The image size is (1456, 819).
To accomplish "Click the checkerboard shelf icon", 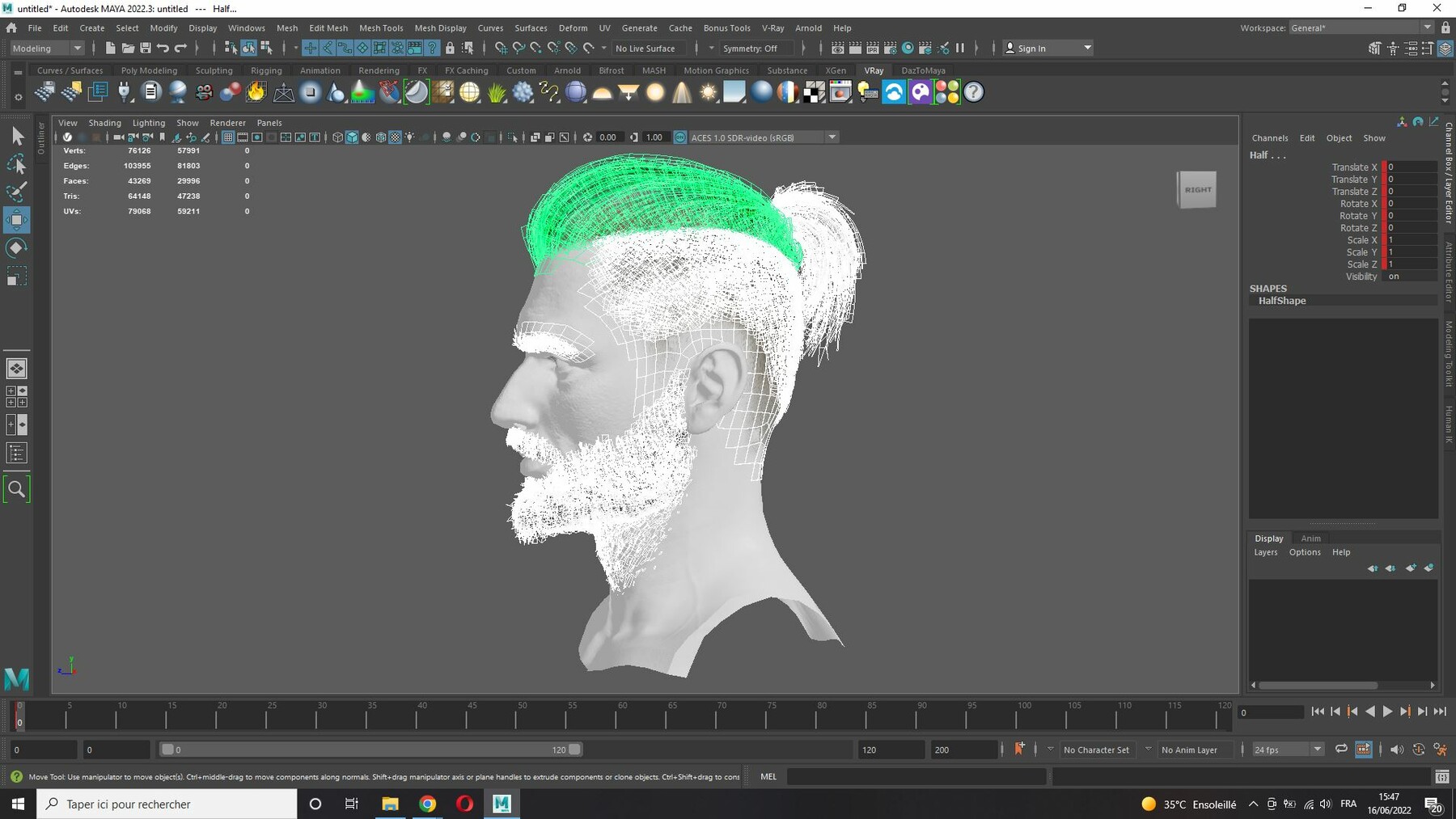I will point(814,92).
